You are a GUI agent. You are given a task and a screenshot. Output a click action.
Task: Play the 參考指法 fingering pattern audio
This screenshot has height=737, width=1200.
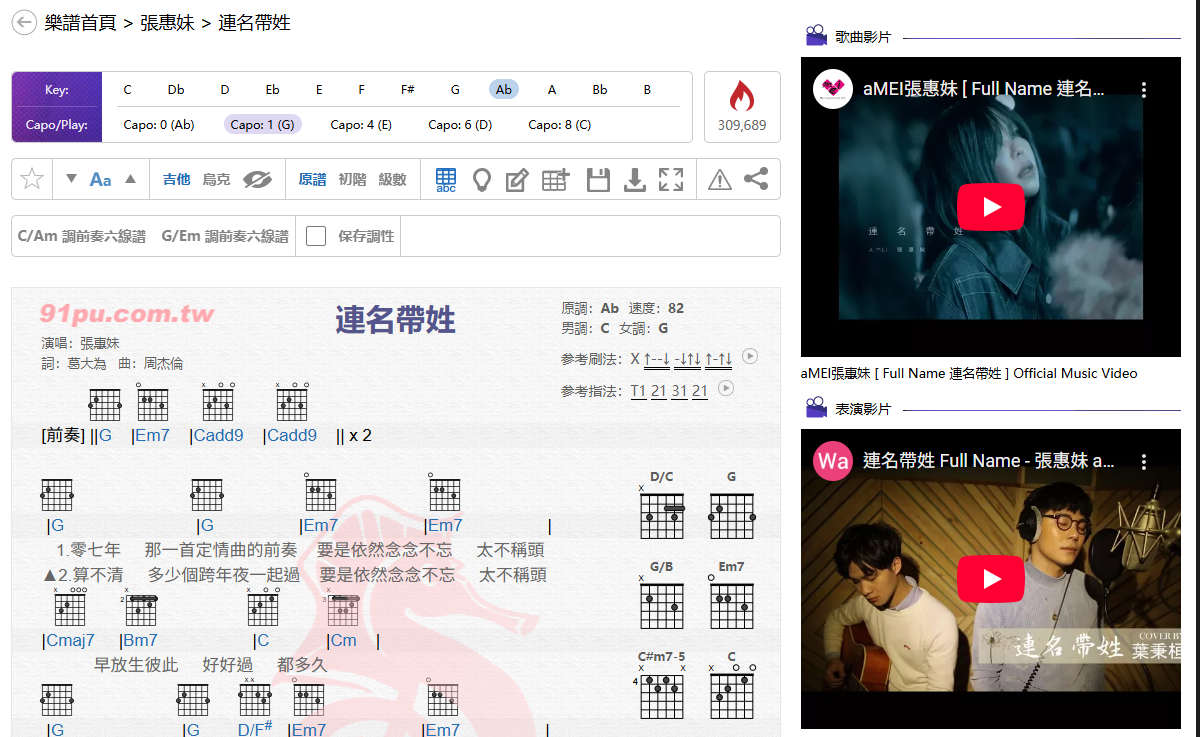coord(727,389)
